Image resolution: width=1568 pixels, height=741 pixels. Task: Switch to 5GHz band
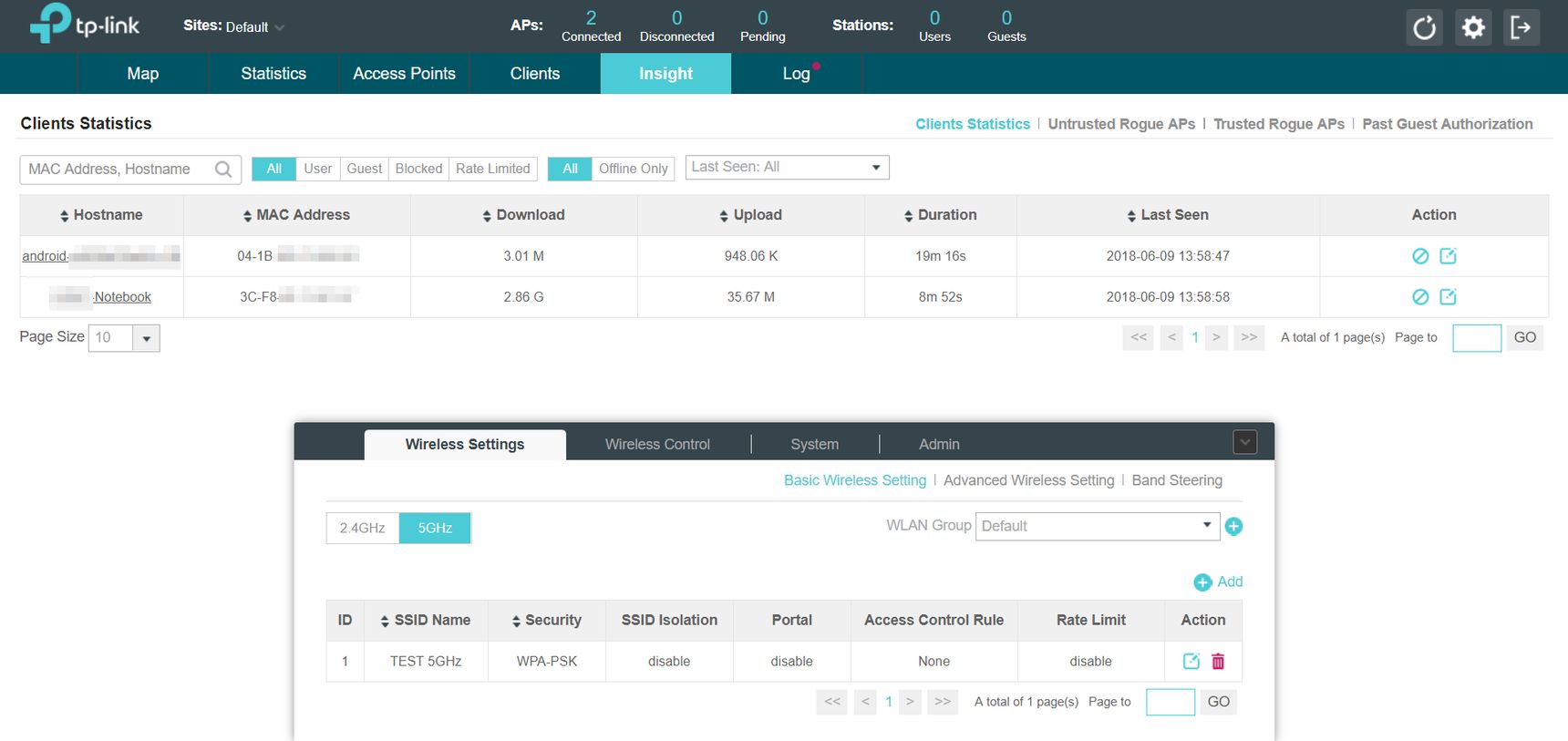tap(435, 528)
